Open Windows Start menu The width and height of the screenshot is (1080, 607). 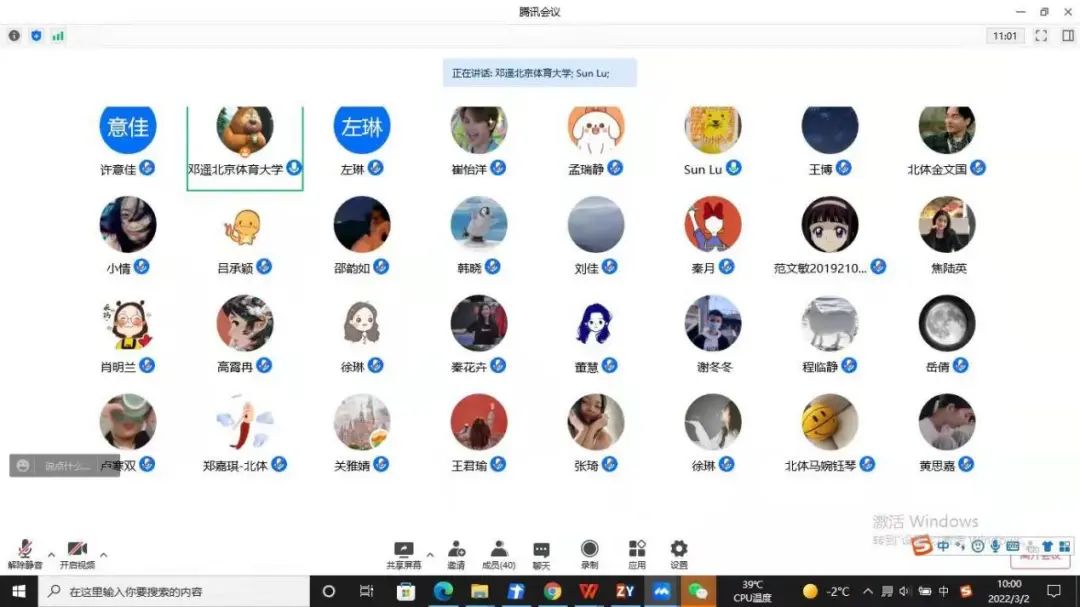tap(19, 591)
